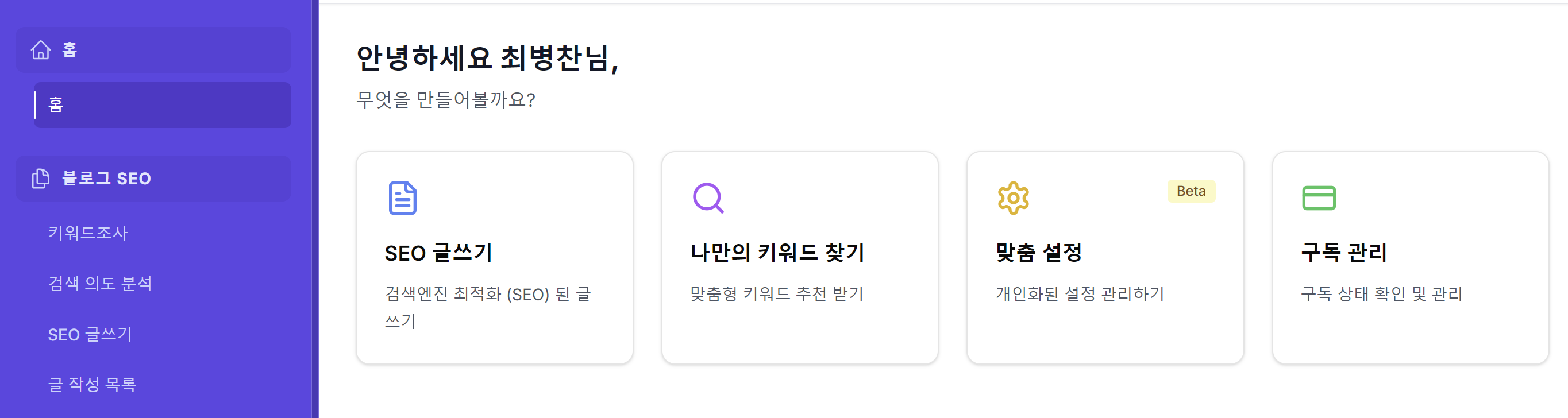This screenshot has width=1568, height=418.
Task: Click the home icon in the sidebar
Action: pos(41,50)
